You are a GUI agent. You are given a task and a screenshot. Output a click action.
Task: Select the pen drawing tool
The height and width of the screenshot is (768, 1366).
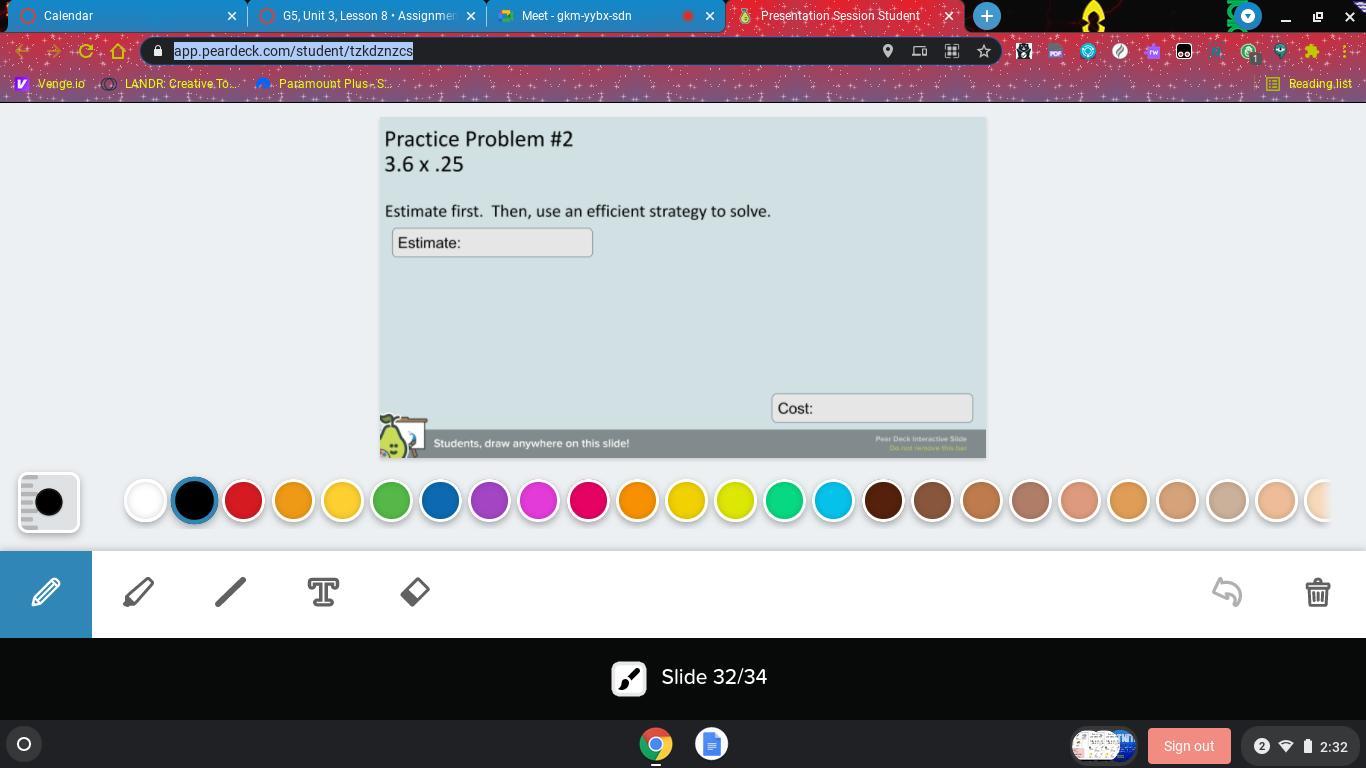pyautogui.click(x=46, y=593)
